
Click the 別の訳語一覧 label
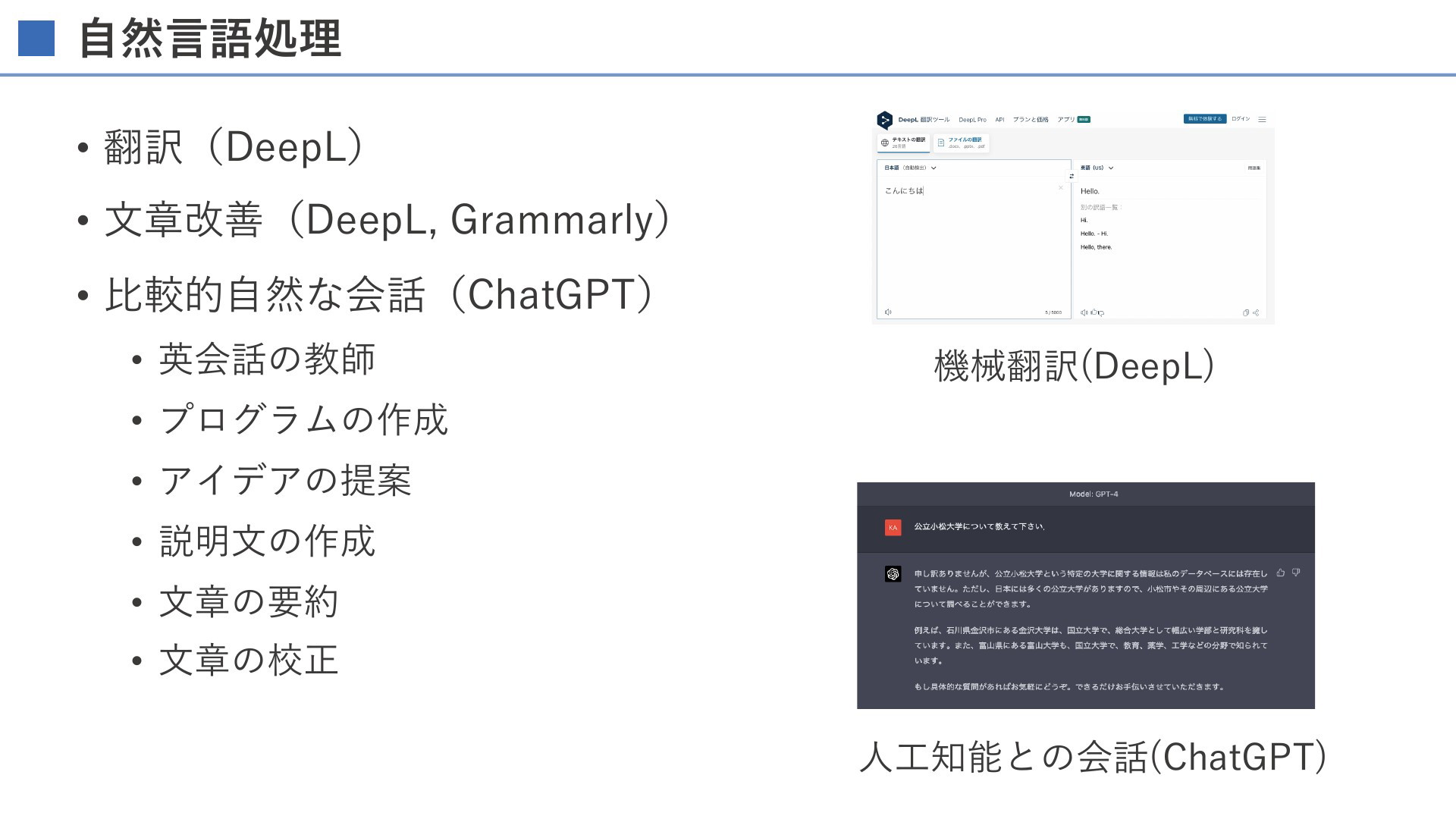point(1100,207)
